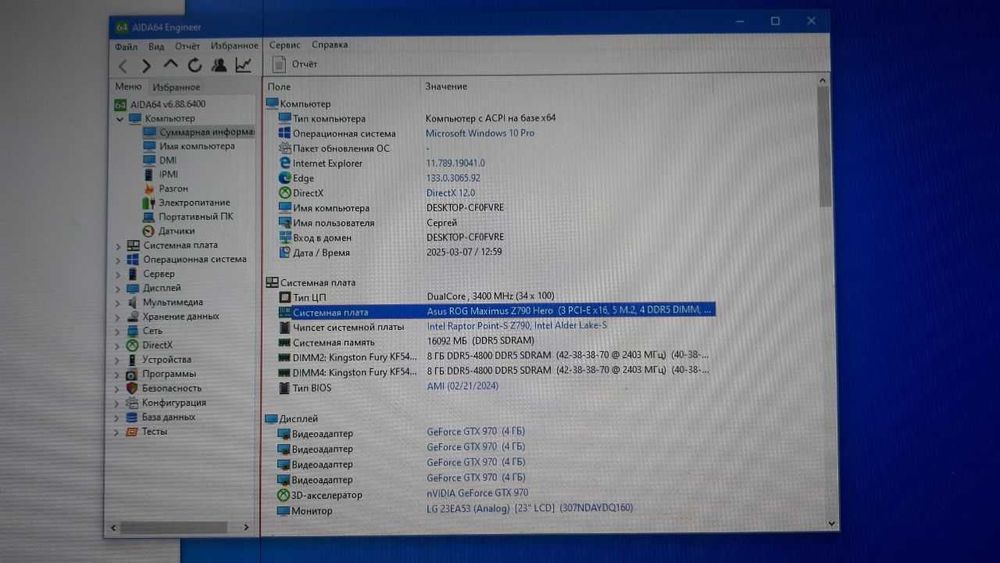Select the Программы tree item

click(169, 374)
